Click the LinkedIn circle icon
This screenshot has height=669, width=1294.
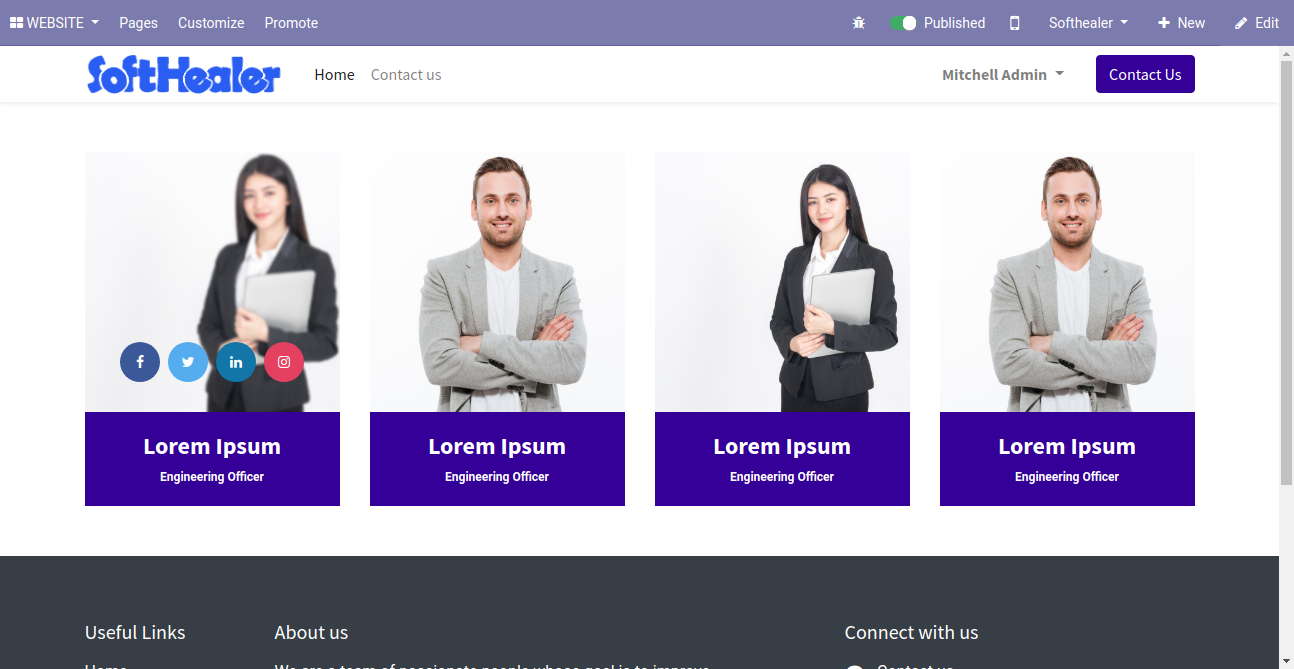236,362
